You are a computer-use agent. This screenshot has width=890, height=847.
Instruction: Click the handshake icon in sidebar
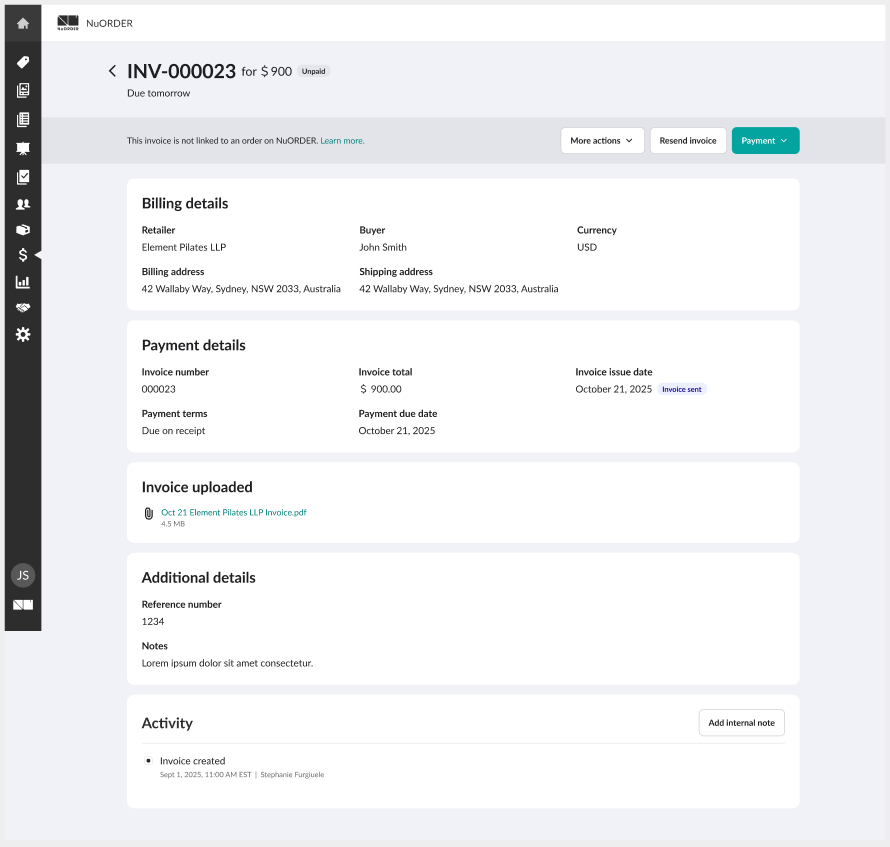click(22, 307)
